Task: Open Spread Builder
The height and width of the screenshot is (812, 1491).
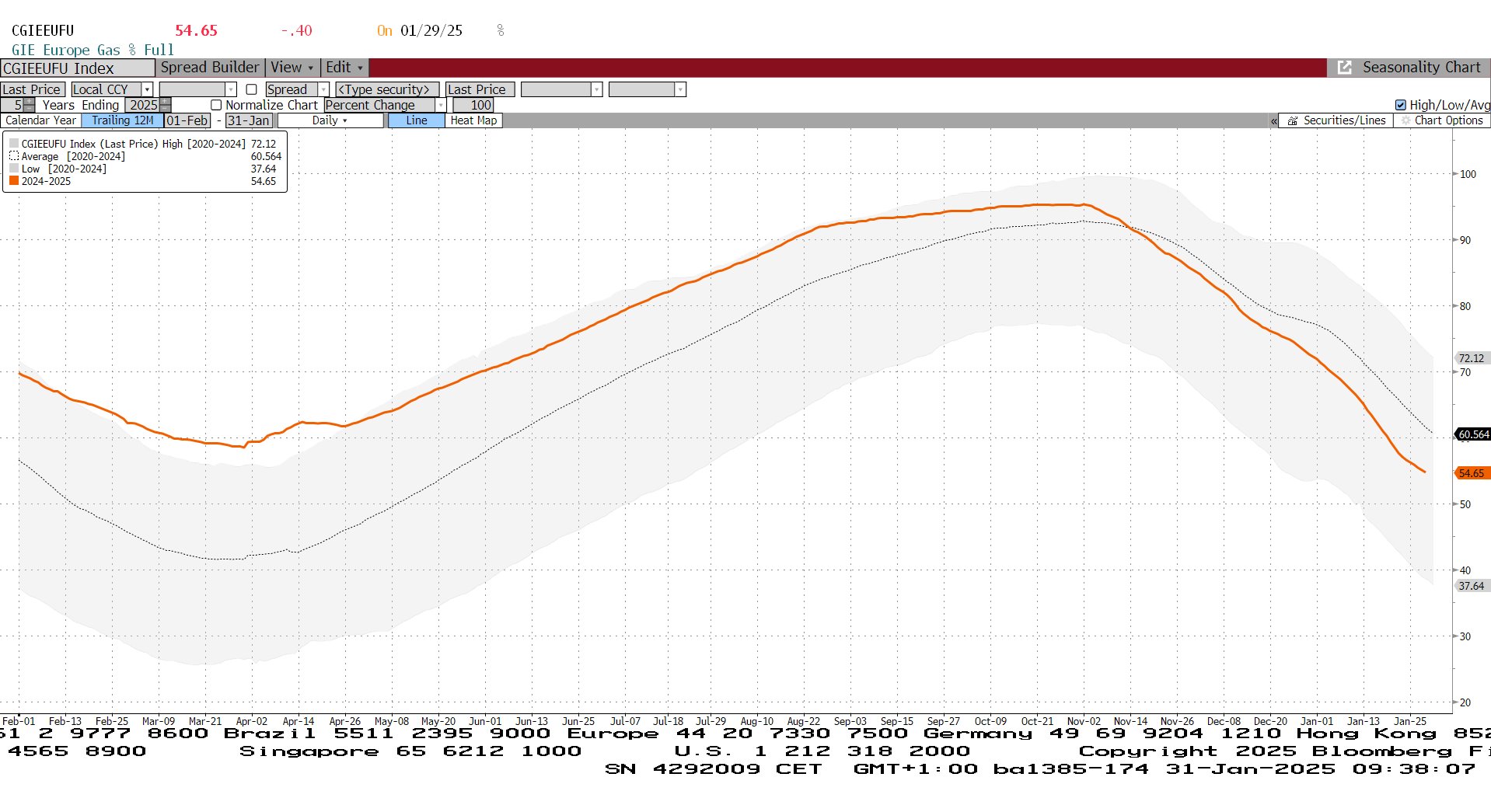Action: point(210,68)
